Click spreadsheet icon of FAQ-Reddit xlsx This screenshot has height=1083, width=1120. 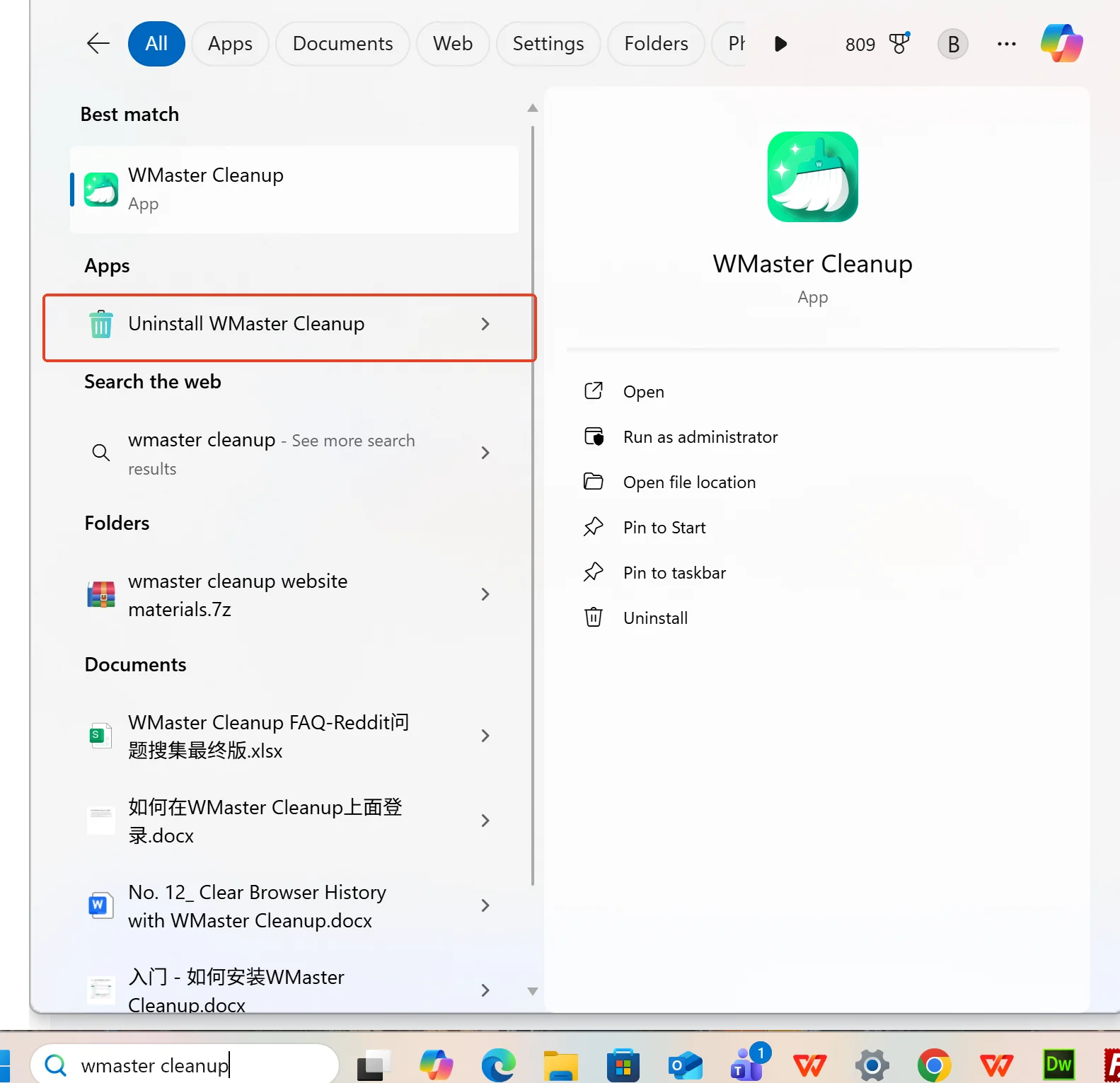[x=100, y=736]
